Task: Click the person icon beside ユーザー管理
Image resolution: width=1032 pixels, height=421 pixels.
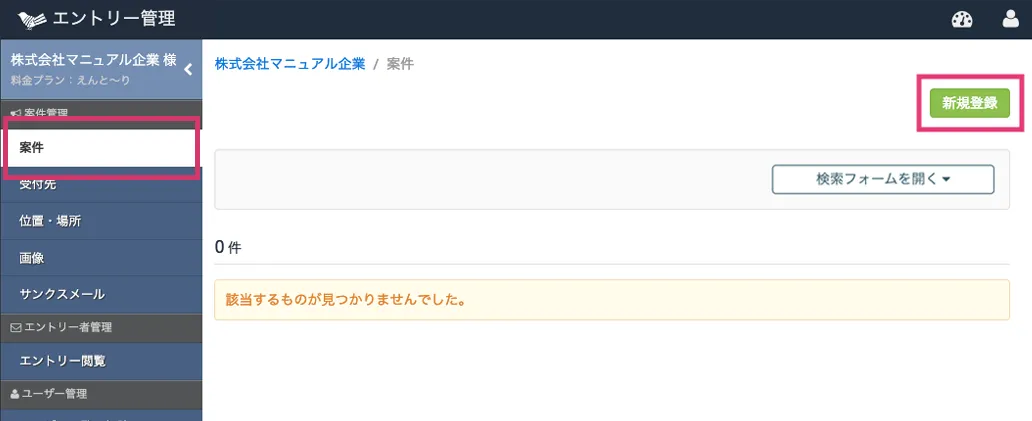Action: tap(14, 395)
